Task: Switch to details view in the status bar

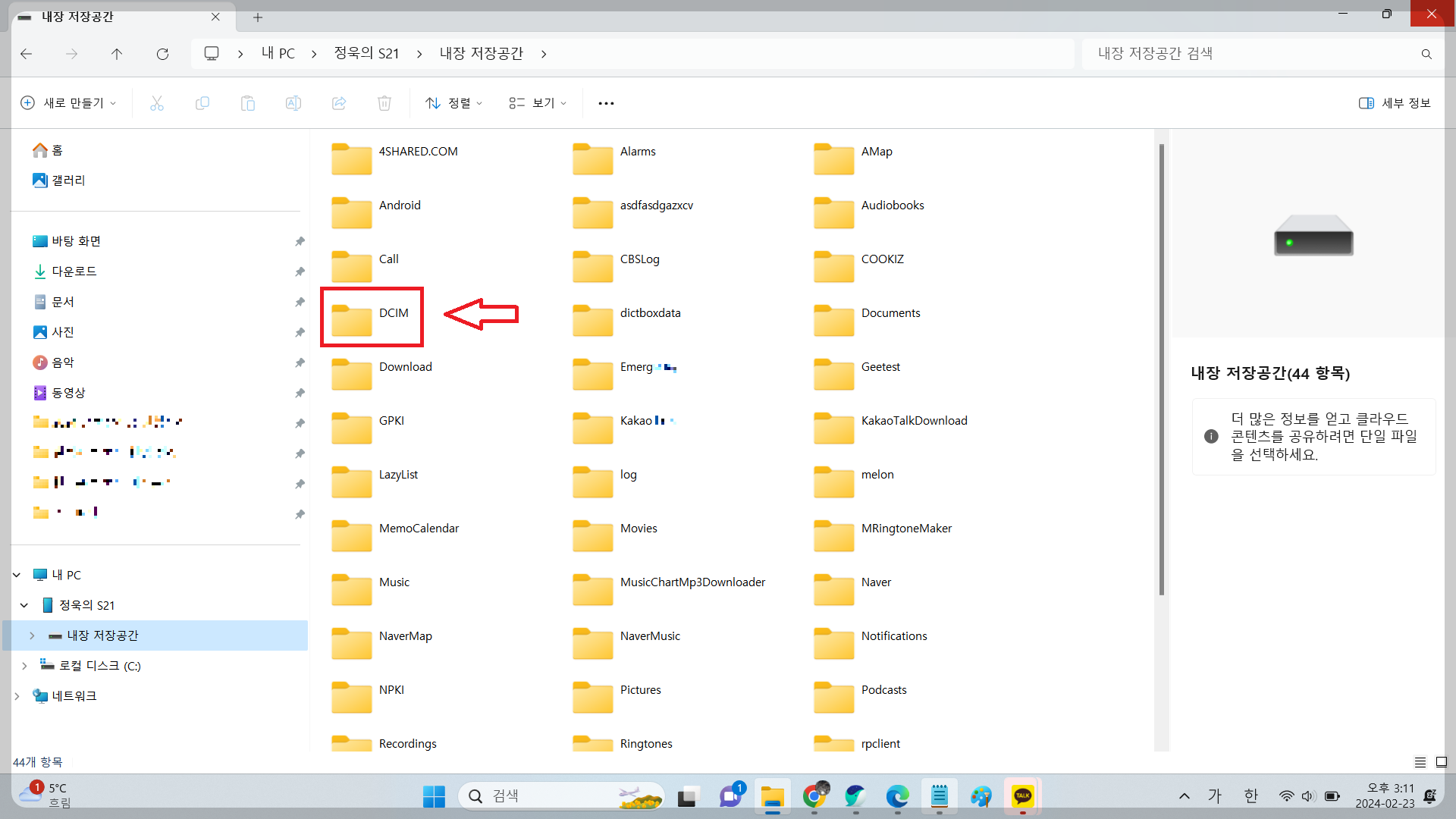Action: tap(1421, 762)
